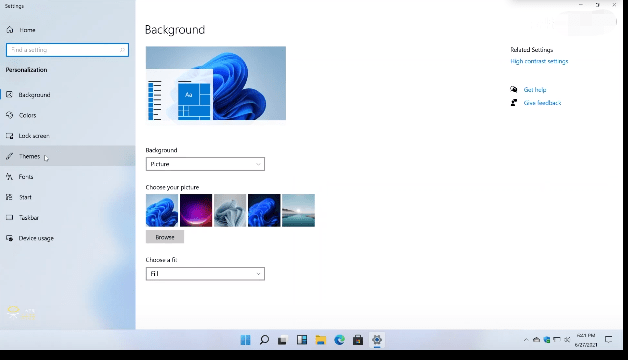Screen dimensions: 628x360
Task: Open Widgets from the taskbar
Action: [302, 340]
